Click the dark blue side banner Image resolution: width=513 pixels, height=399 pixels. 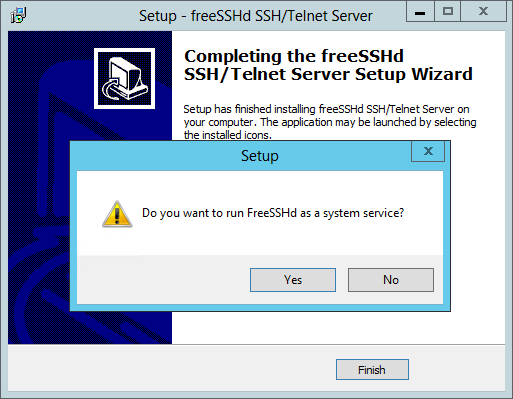38,187
